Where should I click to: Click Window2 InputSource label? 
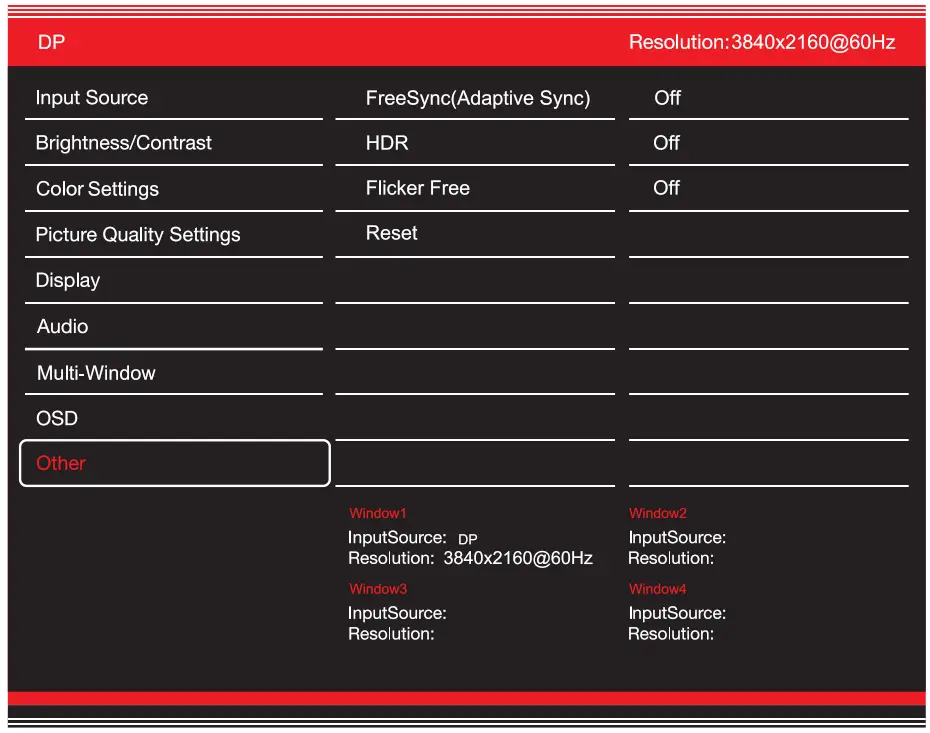(677, 537)
